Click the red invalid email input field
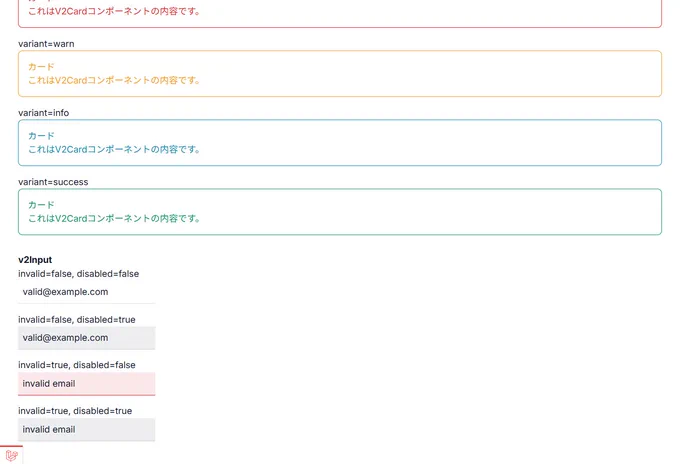Viewport: 680px width, 464px height. 86,384
